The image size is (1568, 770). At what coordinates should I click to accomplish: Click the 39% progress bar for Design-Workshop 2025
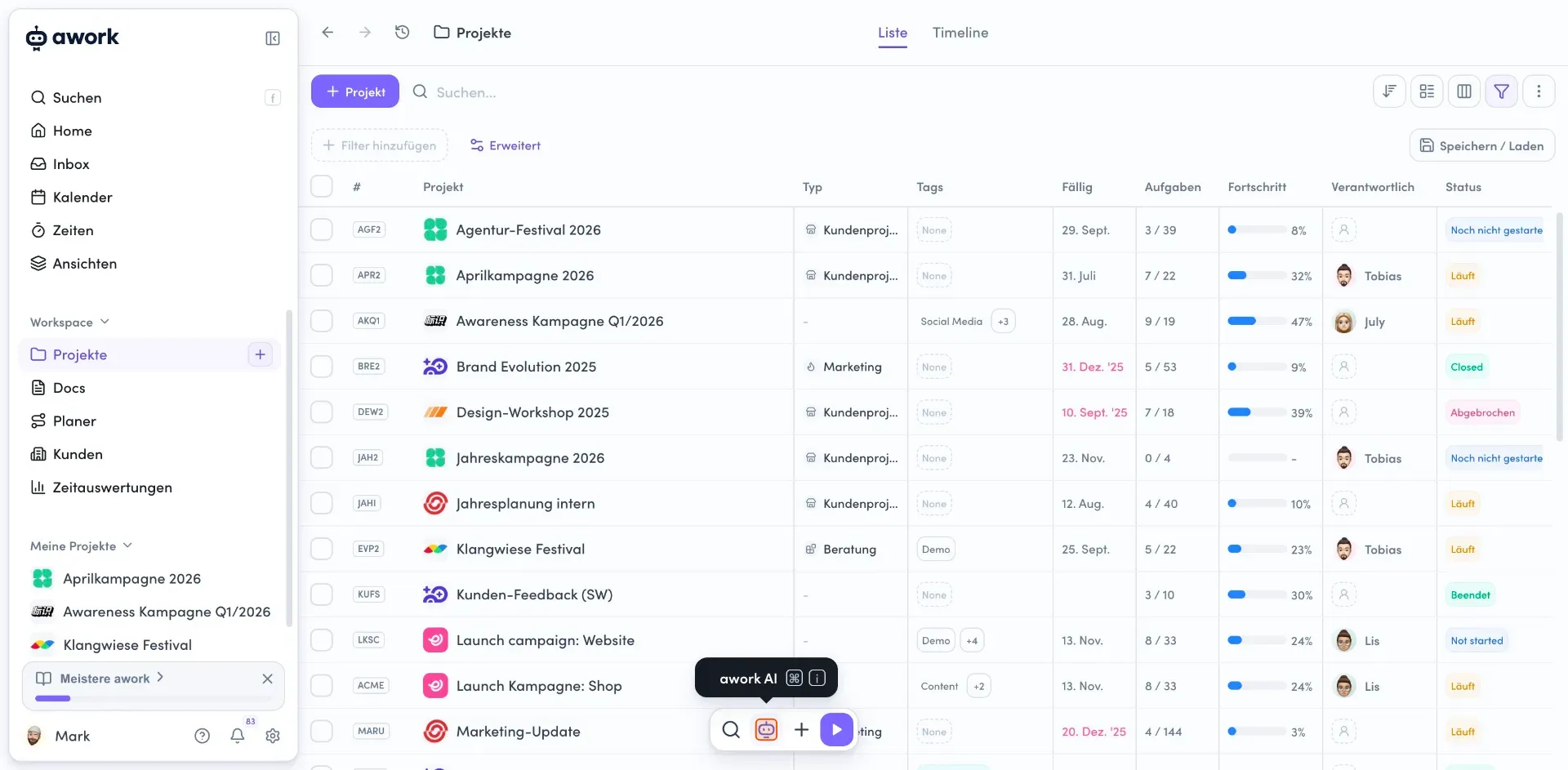[1257, 412]
